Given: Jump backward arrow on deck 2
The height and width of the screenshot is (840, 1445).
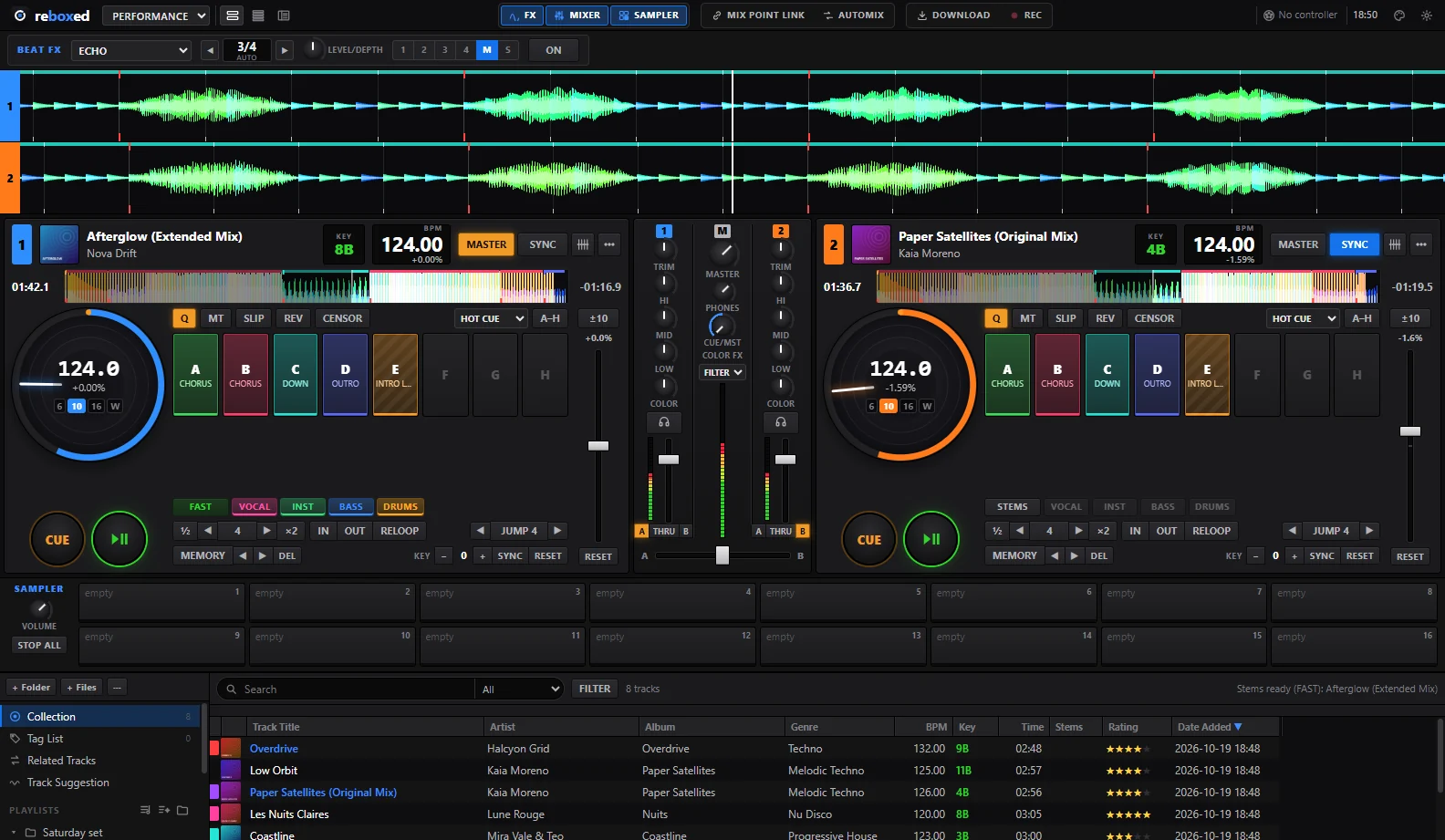Looking at the screenshot, I should click(1293, 531).
